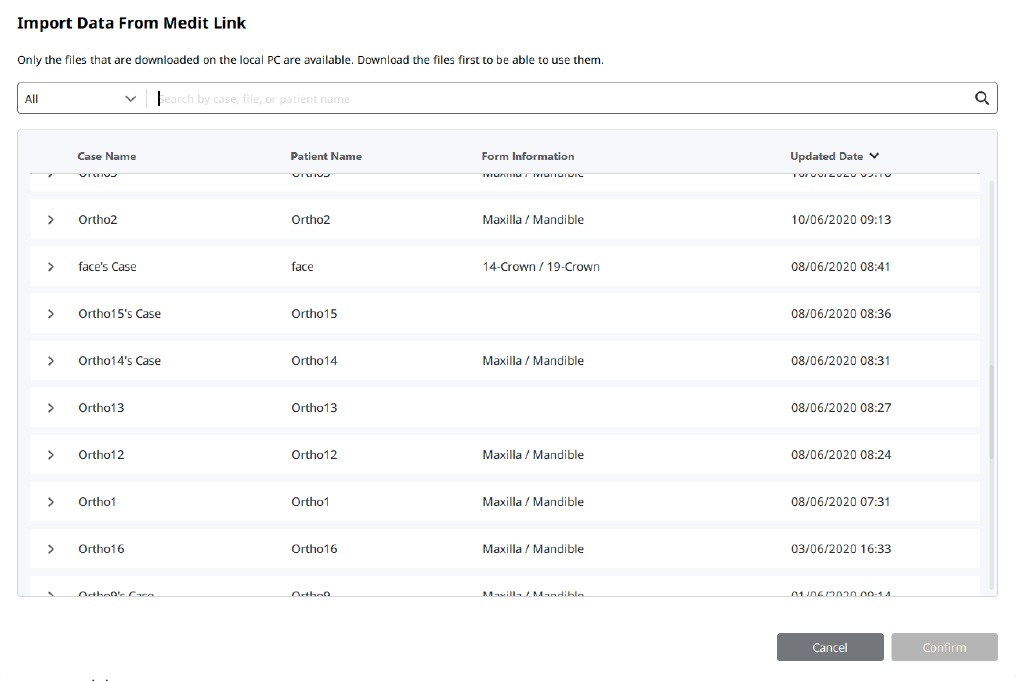Click patient name Ortho15
Screen dimensions: 1016x681
314,314
